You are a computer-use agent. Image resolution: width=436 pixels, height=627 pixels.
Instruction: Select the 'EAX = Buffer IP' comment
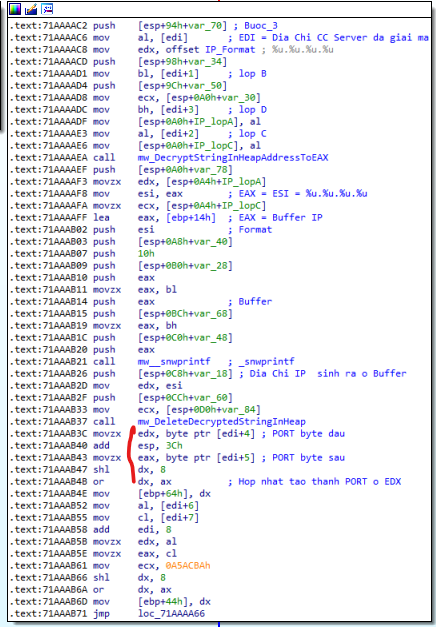[x=280, y=218]
